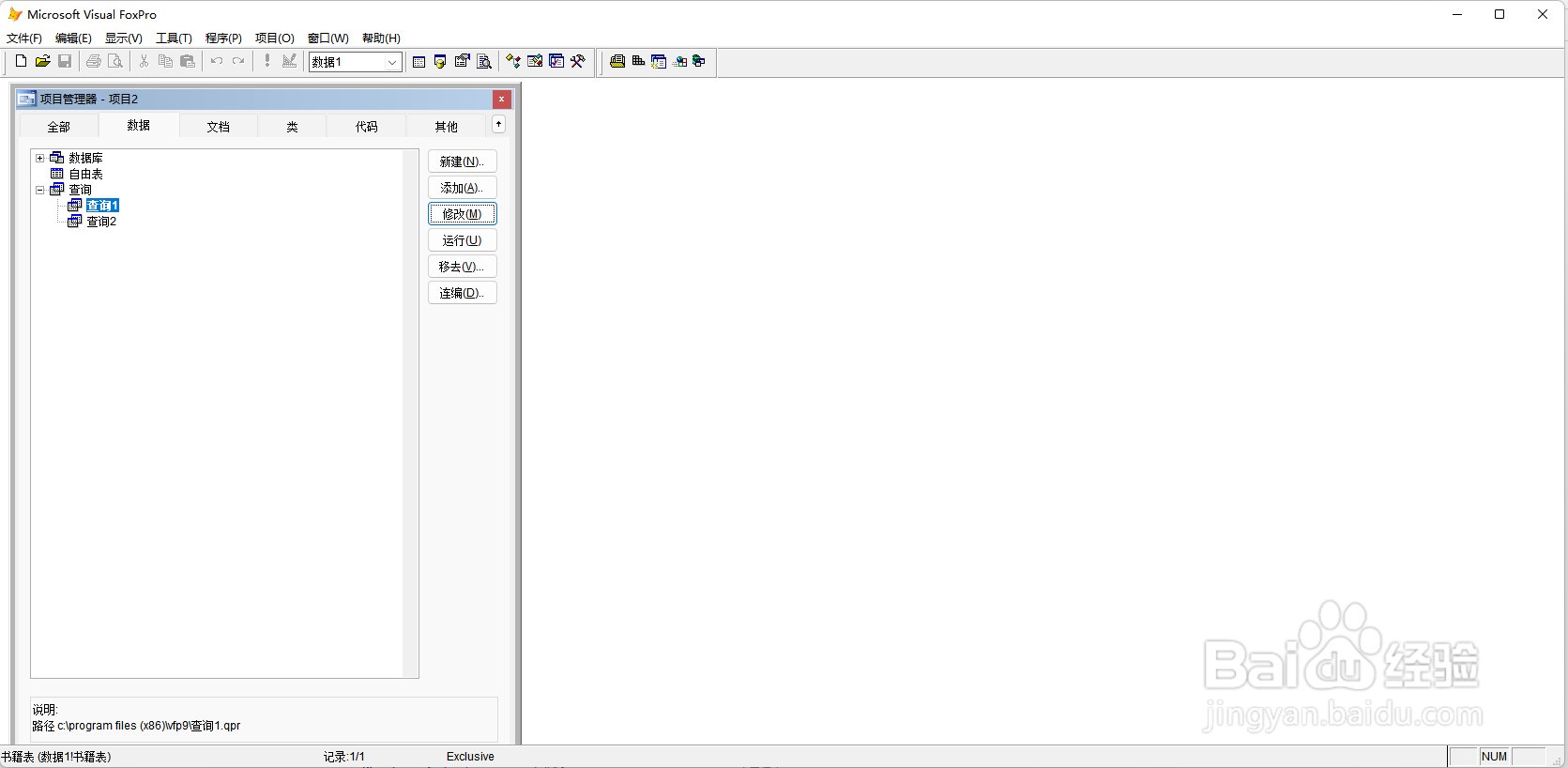Open the 程序(P) menu
This screenshot has height=768, width=1568.
coord(223,38)
